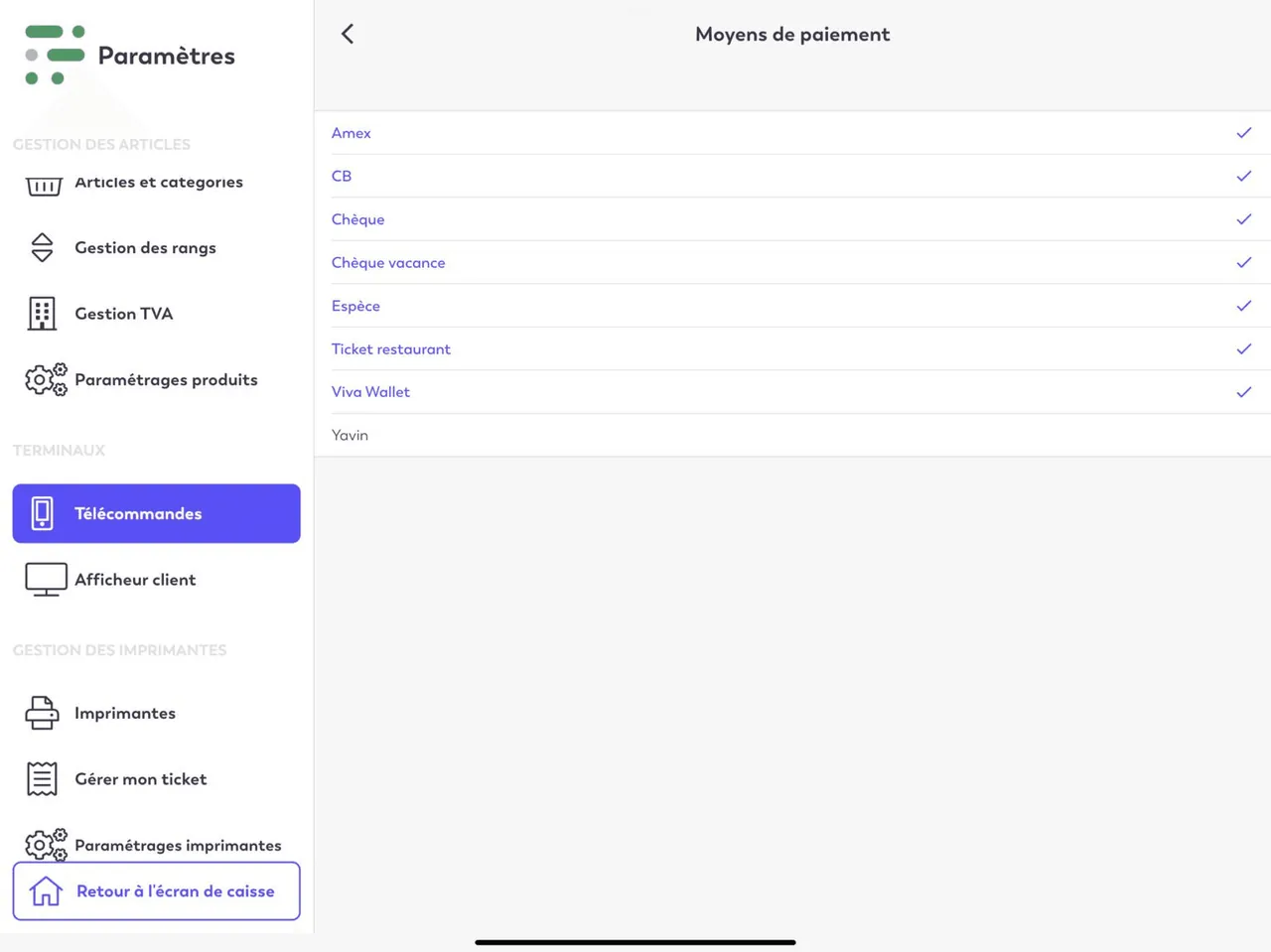Open Gestion des rangs sort icon
Screen dimensions: 1271x952
pyautogui.click(x=42, y=247)
